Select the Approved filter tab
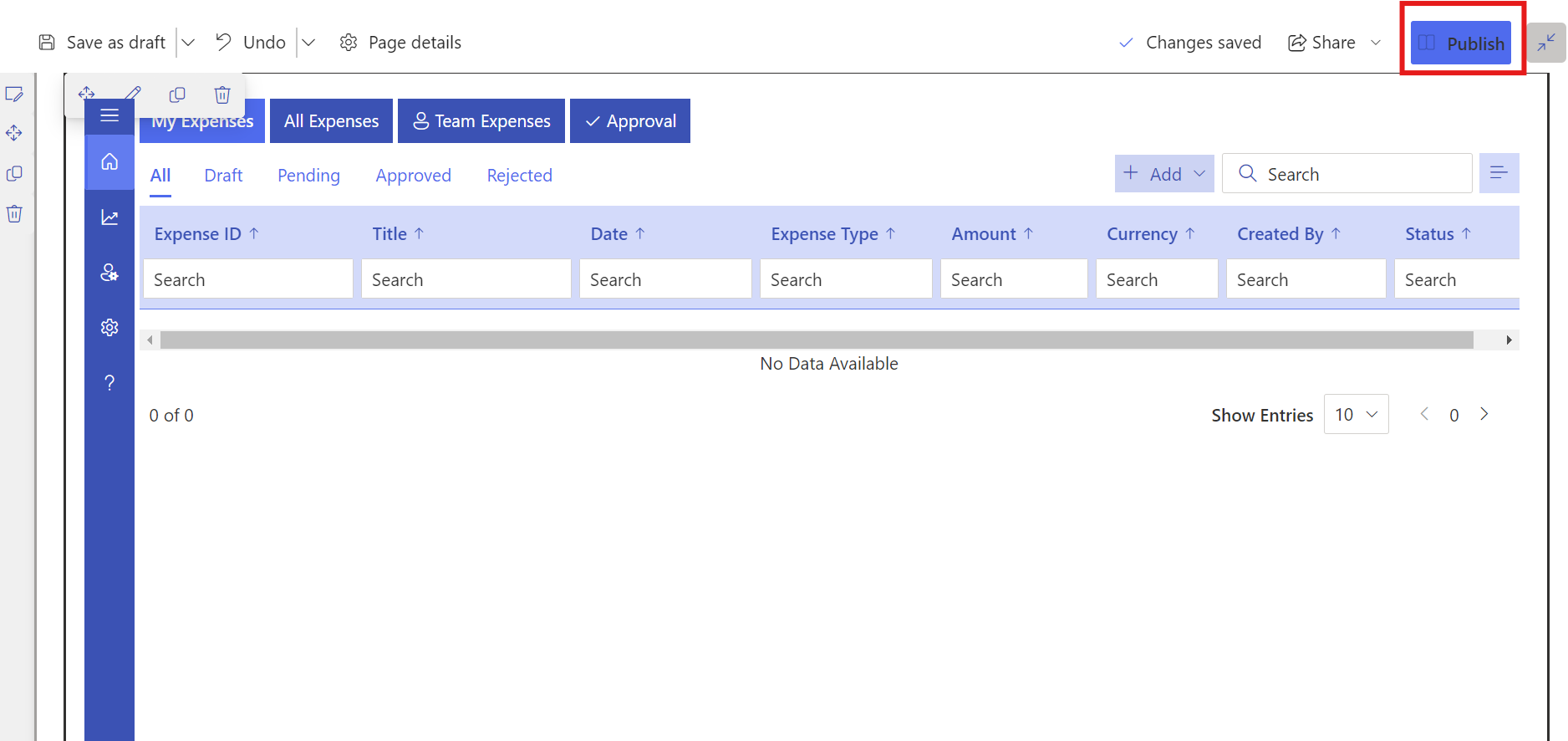Viewport: 1568px width, 741px height. (x=414, y=176)
